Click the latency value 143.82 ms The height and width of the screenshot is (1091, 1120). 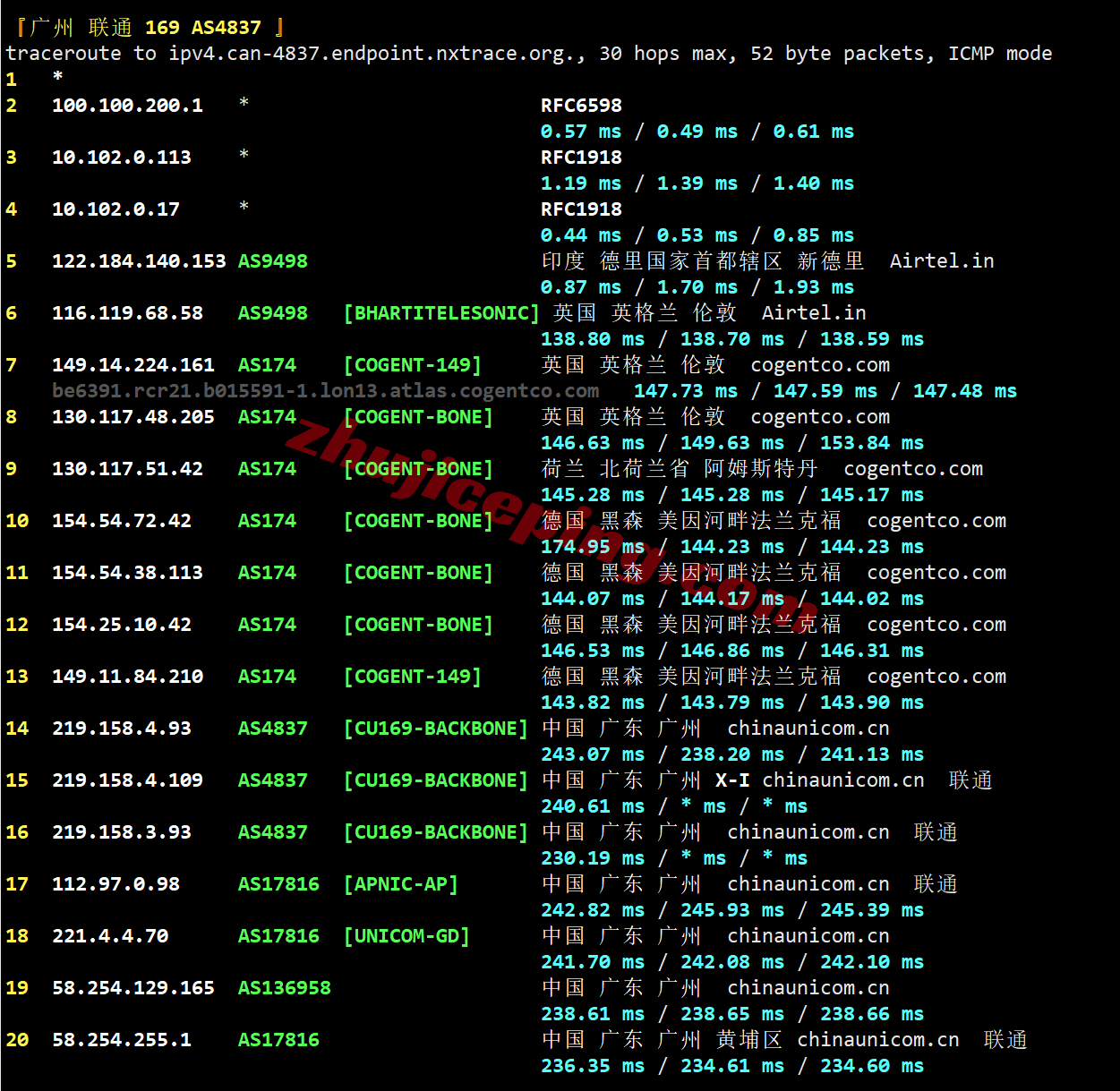(x=593, y=703)
